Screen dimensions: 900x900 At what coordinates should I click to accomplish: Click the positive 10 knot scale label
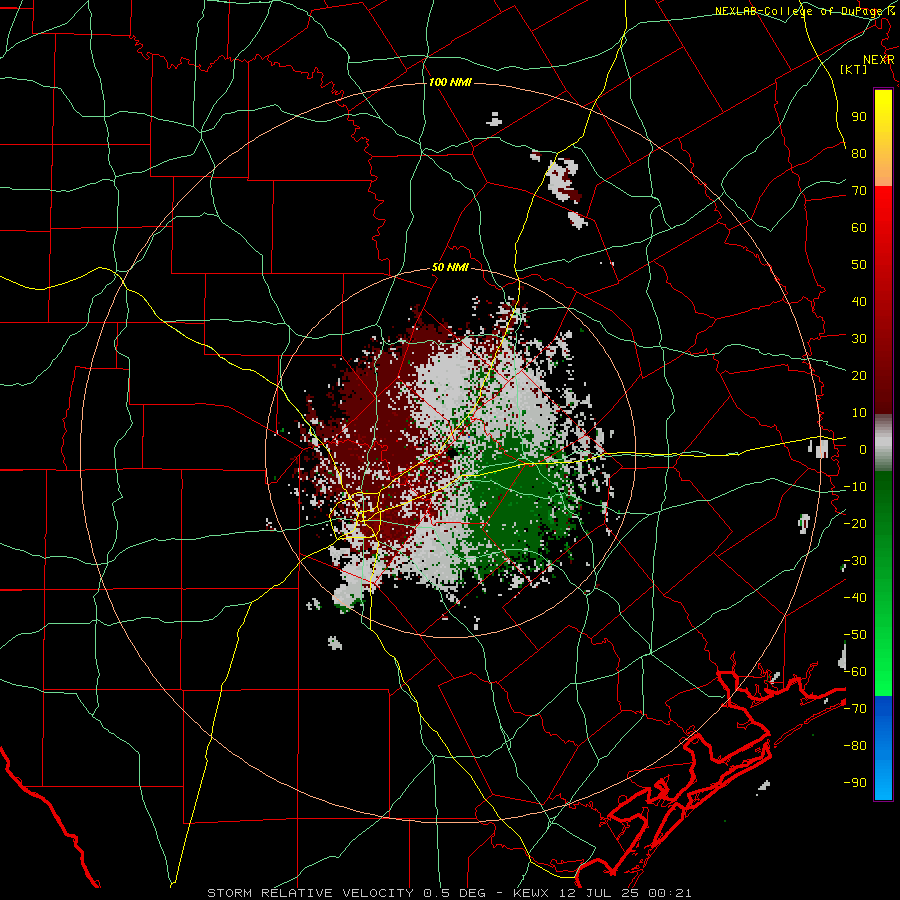pyautogui.click(x=859, y=413)
